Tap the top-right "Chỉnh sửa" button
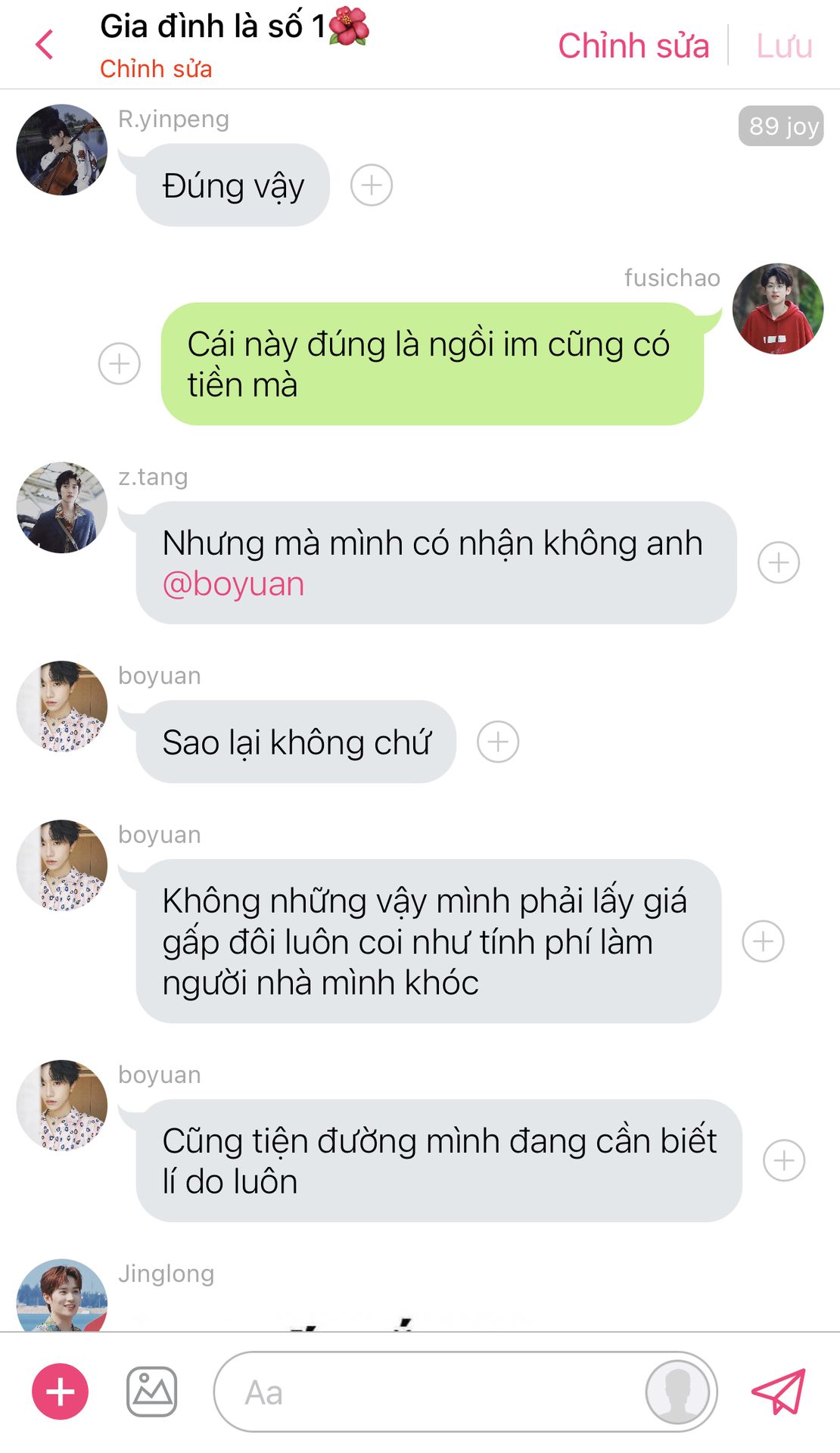 point(633,45)
